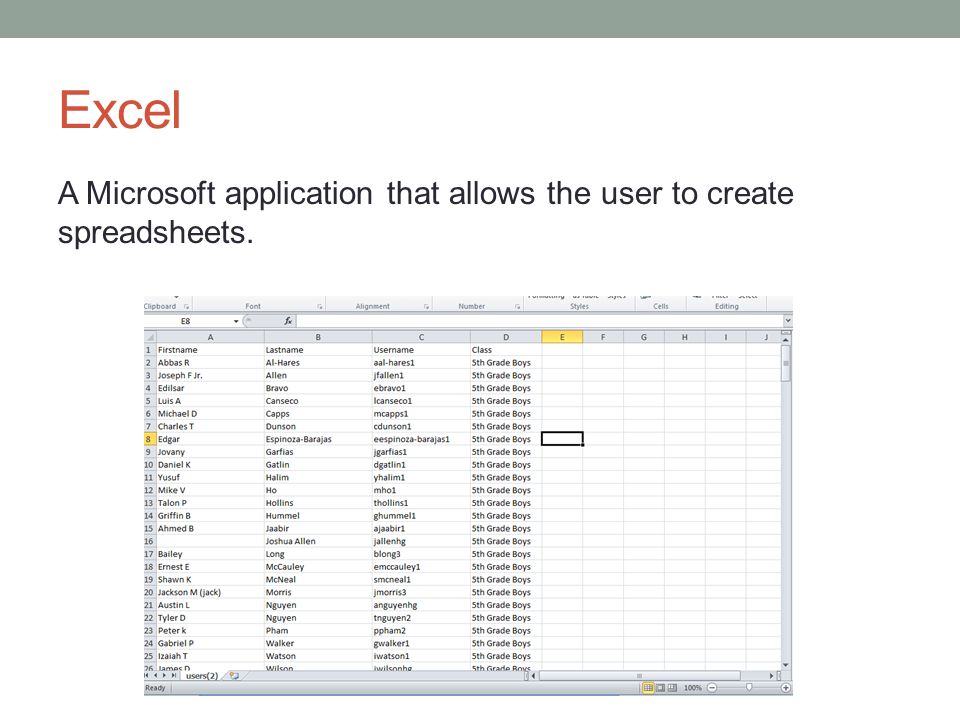Select cell containing 'jfallen1'
Viewport: 960px width, 720px height.
(x=421, y=375)
